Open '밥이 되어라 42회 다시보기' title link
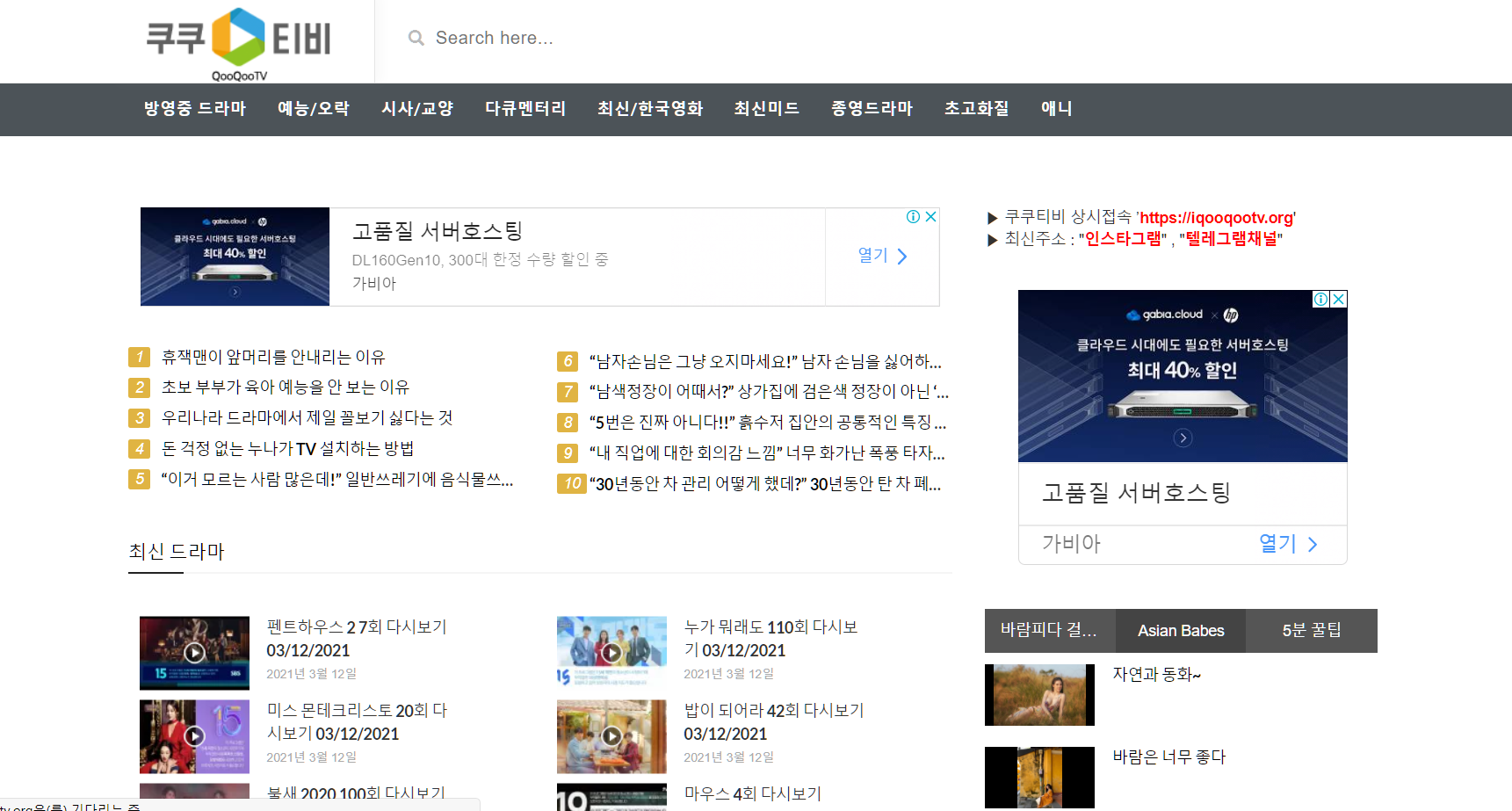The image size is (1512, 811). coord(774,722)
